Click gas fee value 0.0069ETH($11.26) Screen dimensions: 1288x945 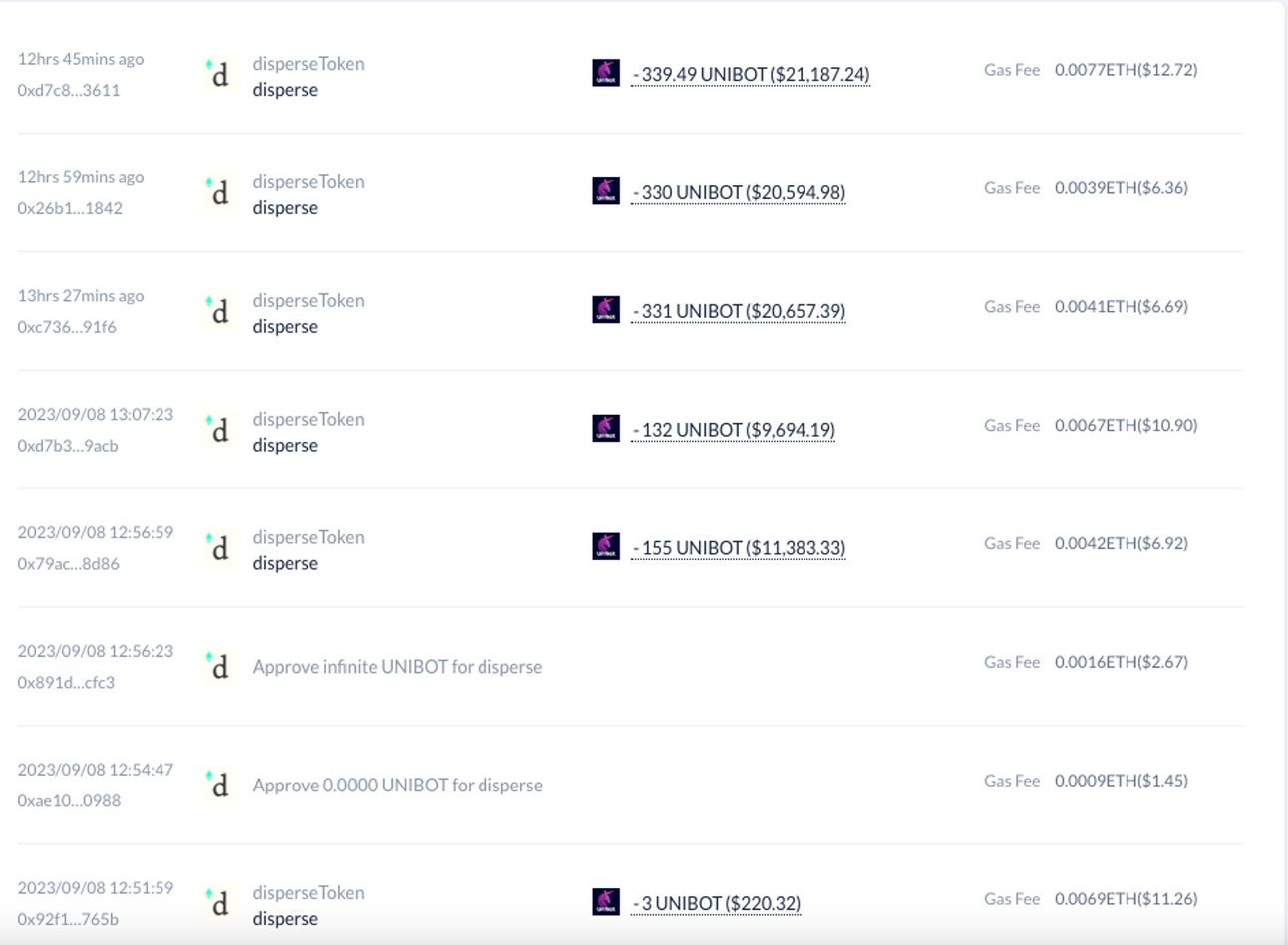(1127, 899)
